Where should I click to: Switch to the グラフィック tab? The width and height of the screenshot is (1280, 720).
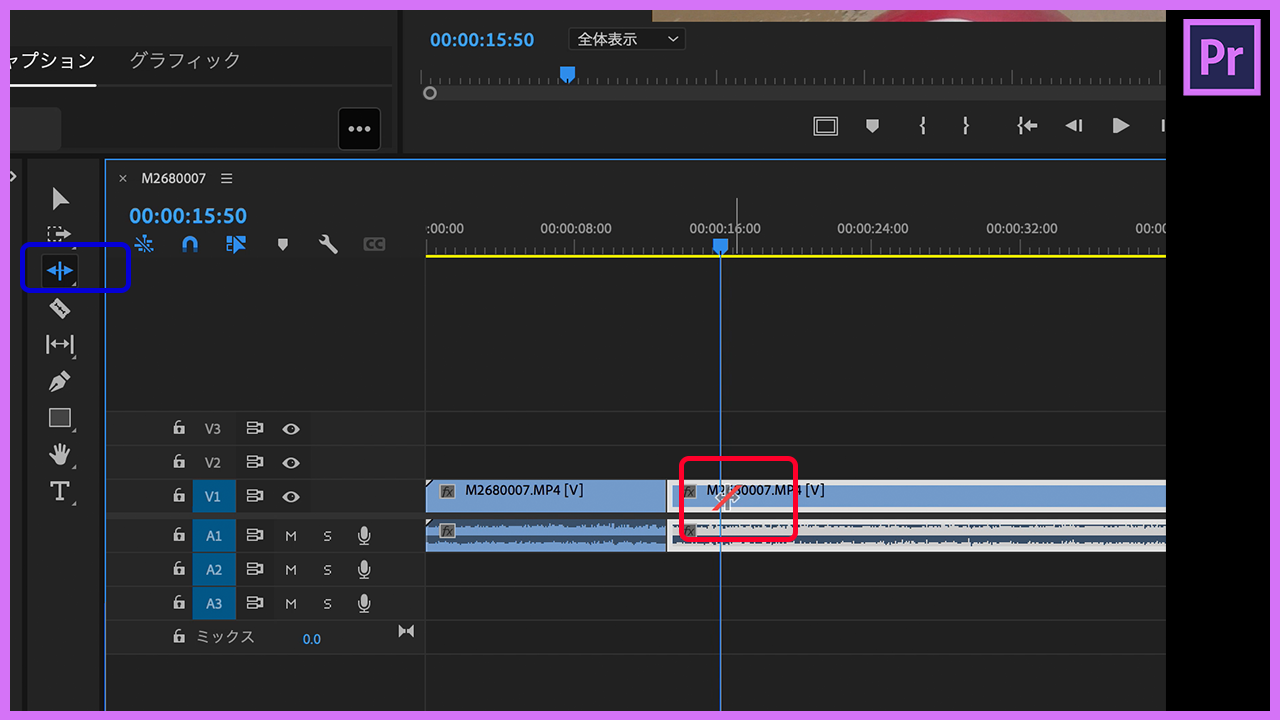click(x=185, y=60)
